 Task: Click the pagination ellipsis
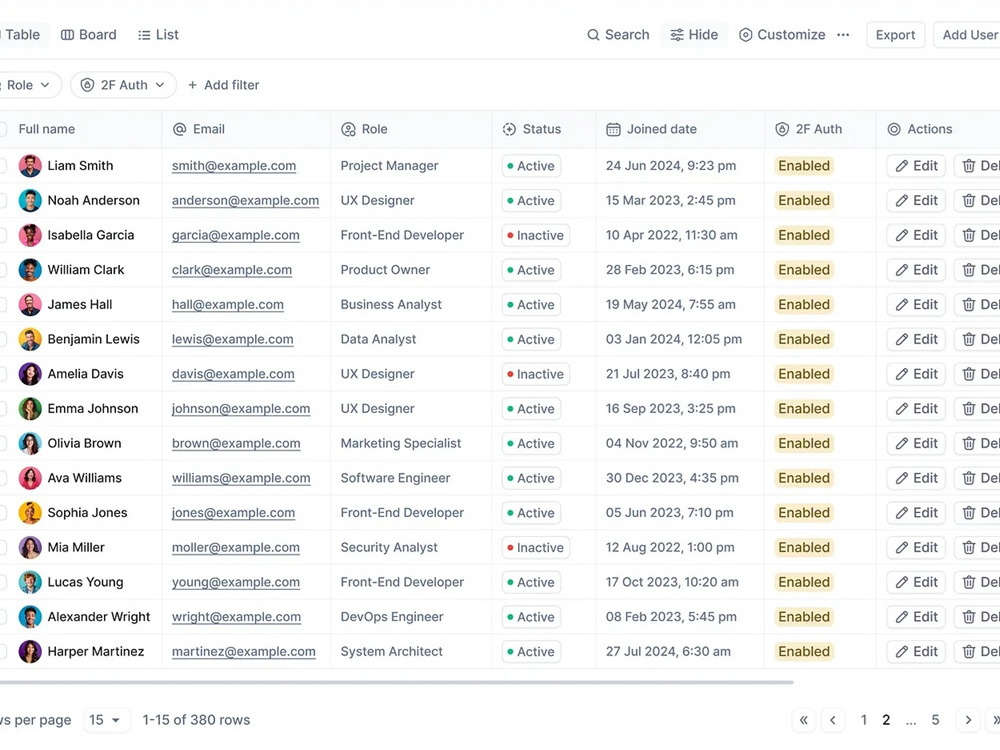911,721
